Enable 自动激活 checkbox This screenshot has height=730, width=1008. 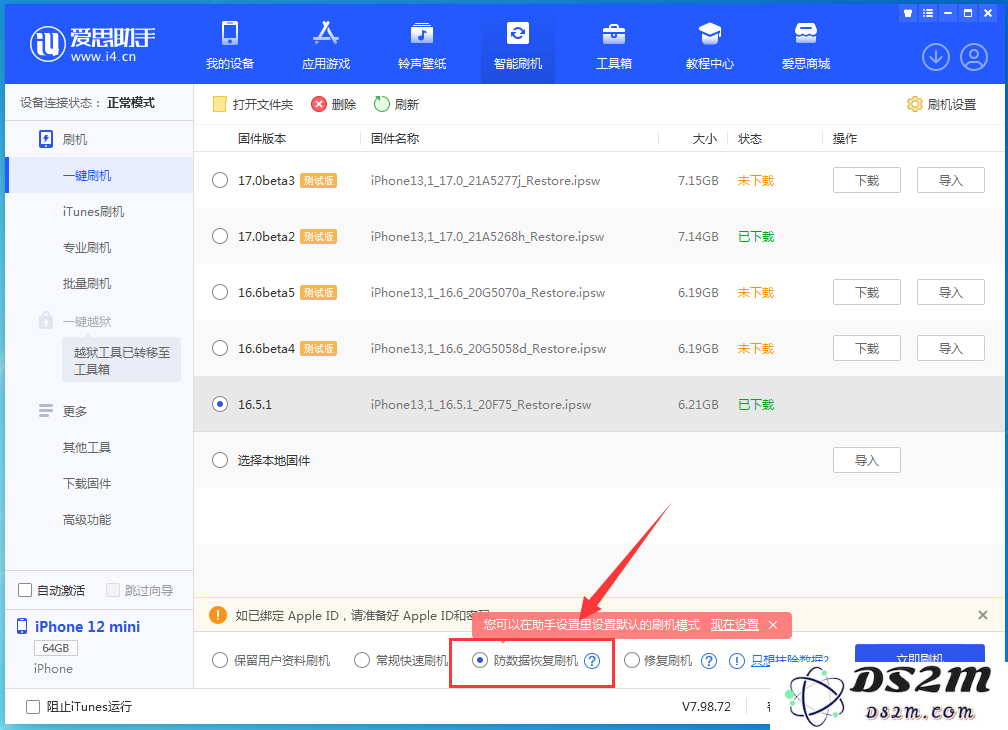(x=25, y=590)
